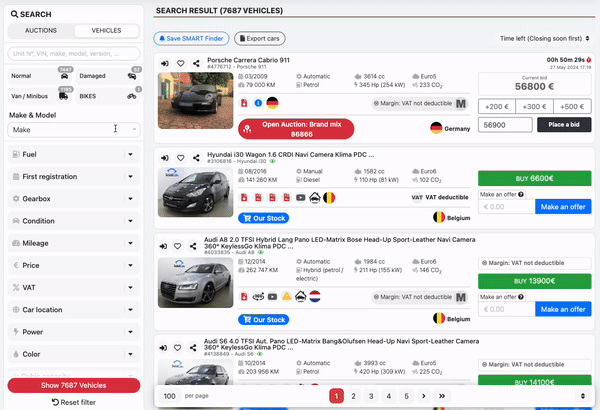600x410 pixels.
Task: Click the heart icon on Hyundai i30 Wagon
Action: 180,158
